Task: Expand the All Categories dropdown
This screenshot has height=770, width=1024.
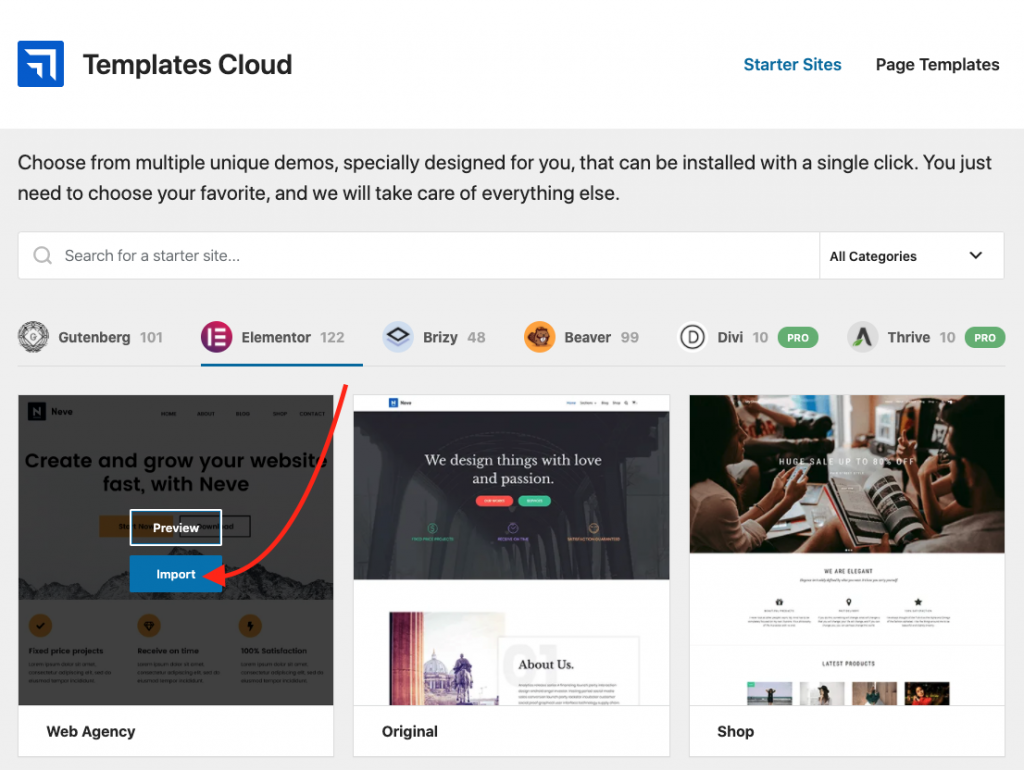Action: [x=912, y=256]
